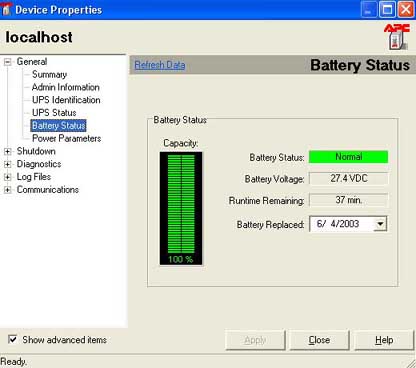This screenshot has width=416, height=368.
Task: Expand the Log Files tree node
Action: pos(8,177)
